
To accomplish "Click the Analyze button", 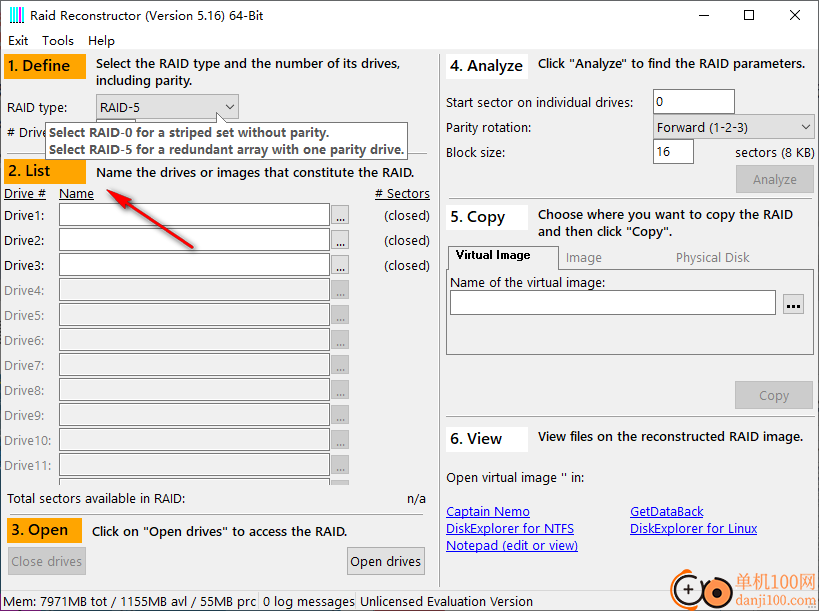I will coord(775,180).
